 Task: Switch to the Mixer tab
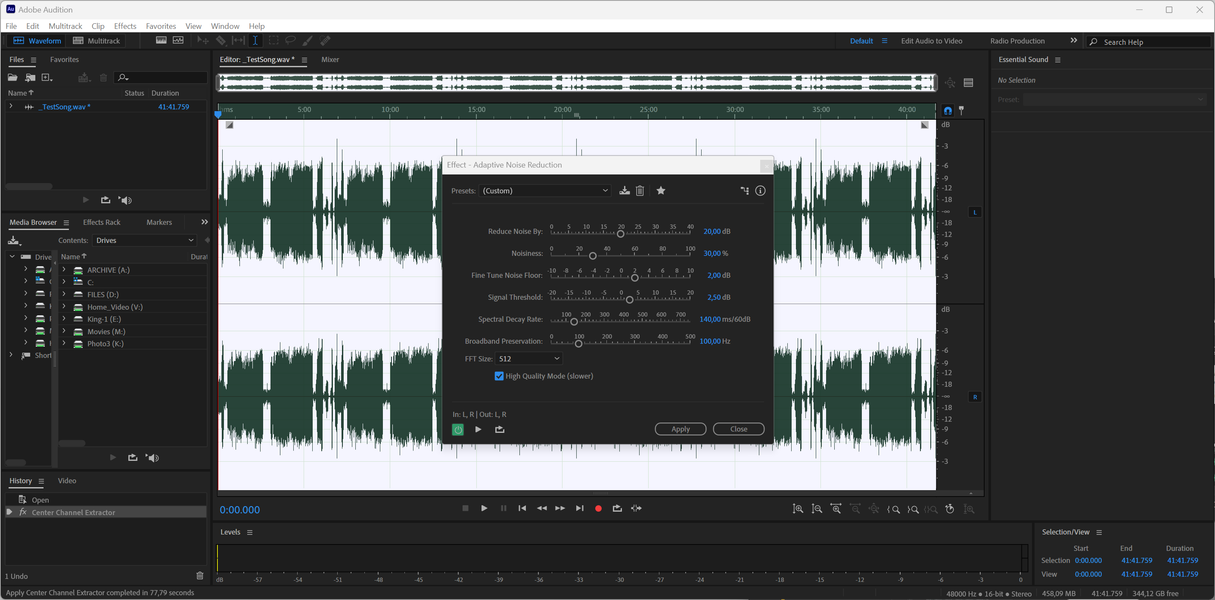[x=330, y=60]
